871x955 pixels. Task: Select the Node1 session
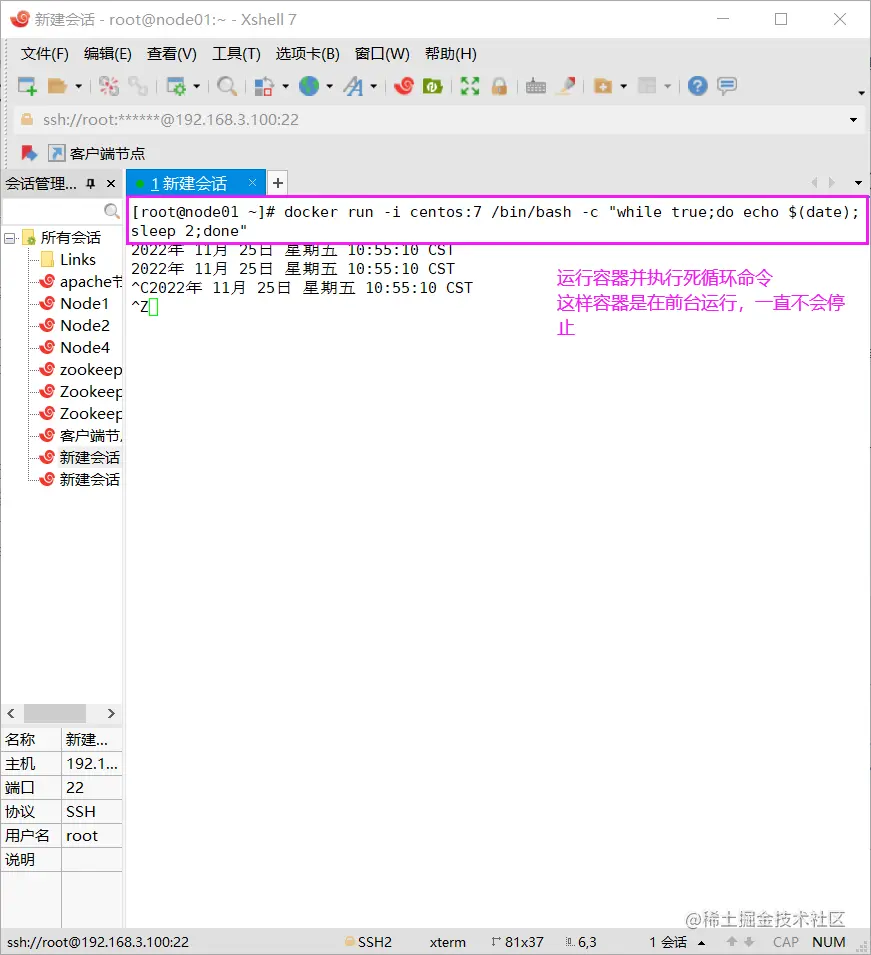pos(74,304)
